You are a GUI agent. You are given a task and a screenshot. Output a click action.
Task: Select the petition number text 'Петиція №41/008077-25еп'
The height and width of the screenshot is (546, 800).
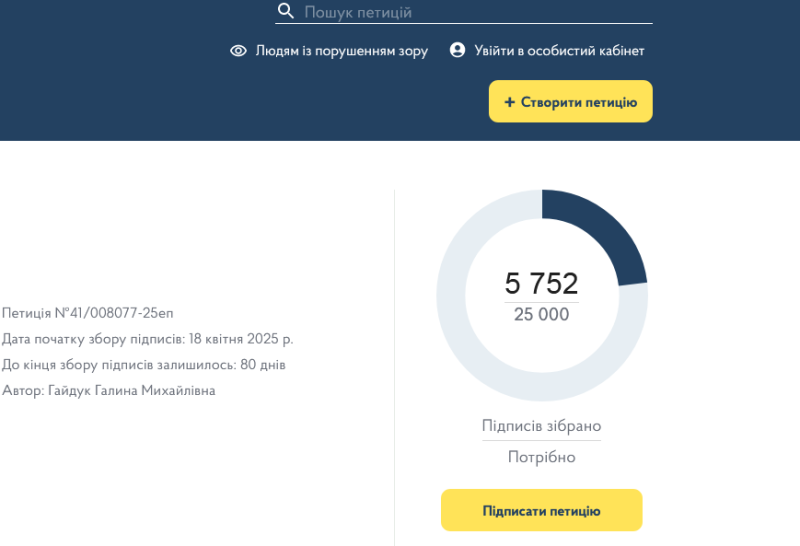(x=88, y=313)
